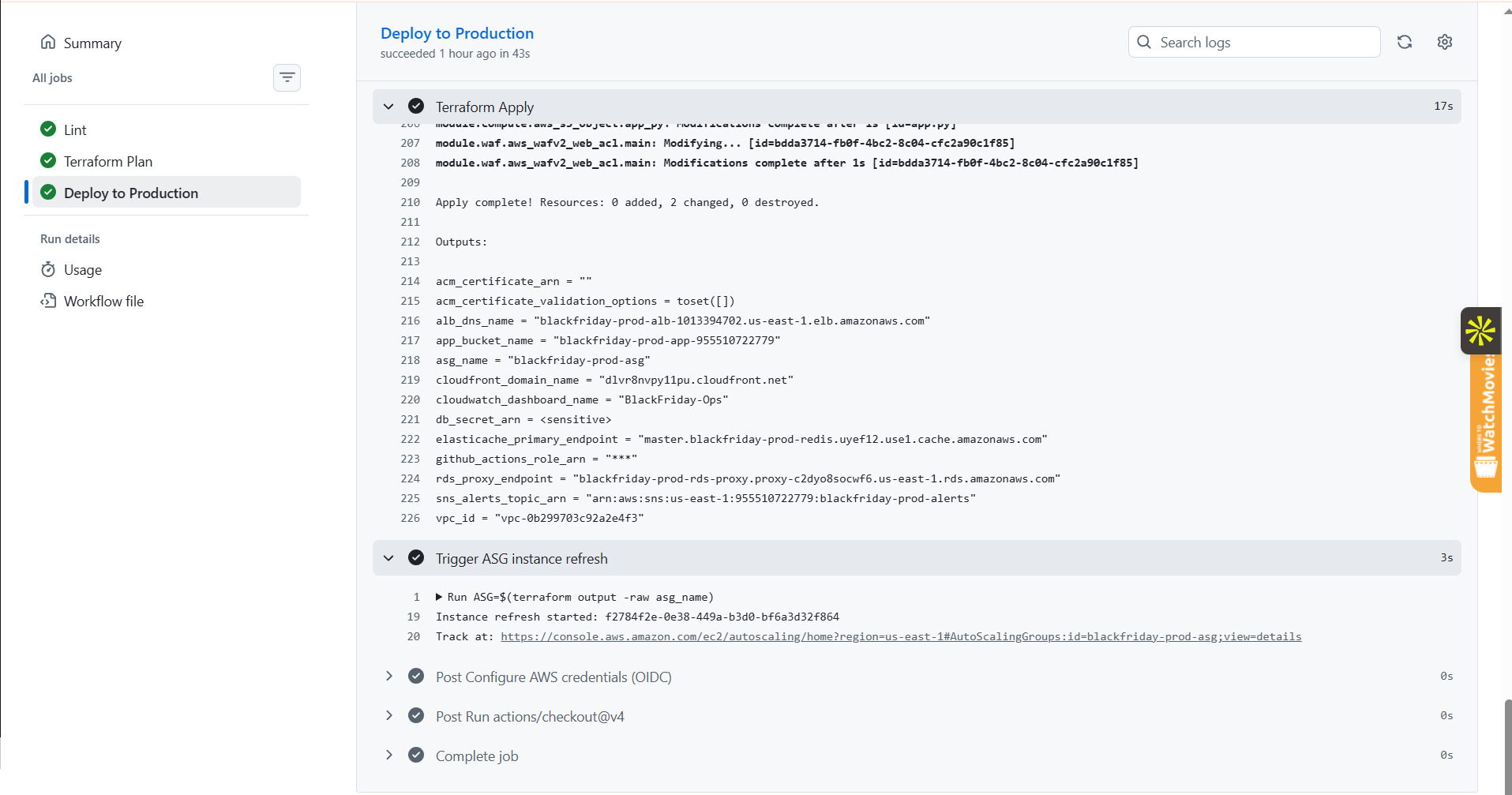
Task: Open the AWS autoscaling console tracking link
Action: (901, 636)
